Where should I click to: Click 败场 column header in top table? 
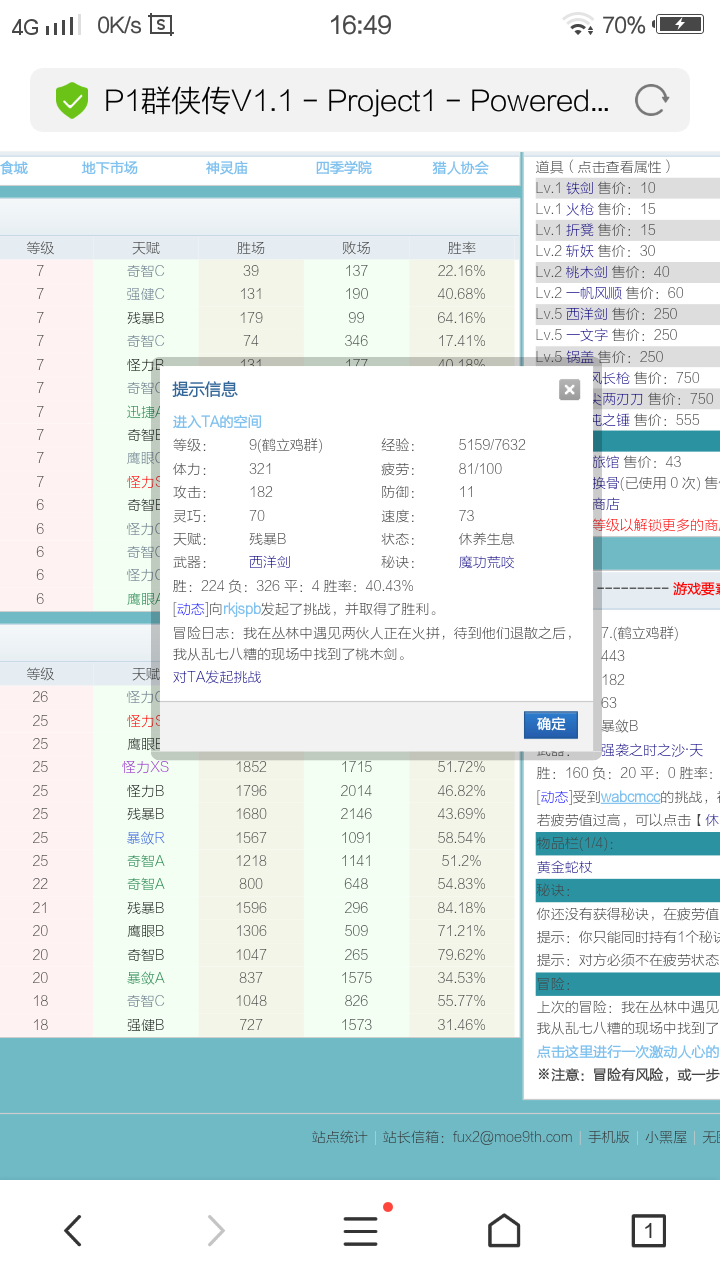click(x=356, y=248)
